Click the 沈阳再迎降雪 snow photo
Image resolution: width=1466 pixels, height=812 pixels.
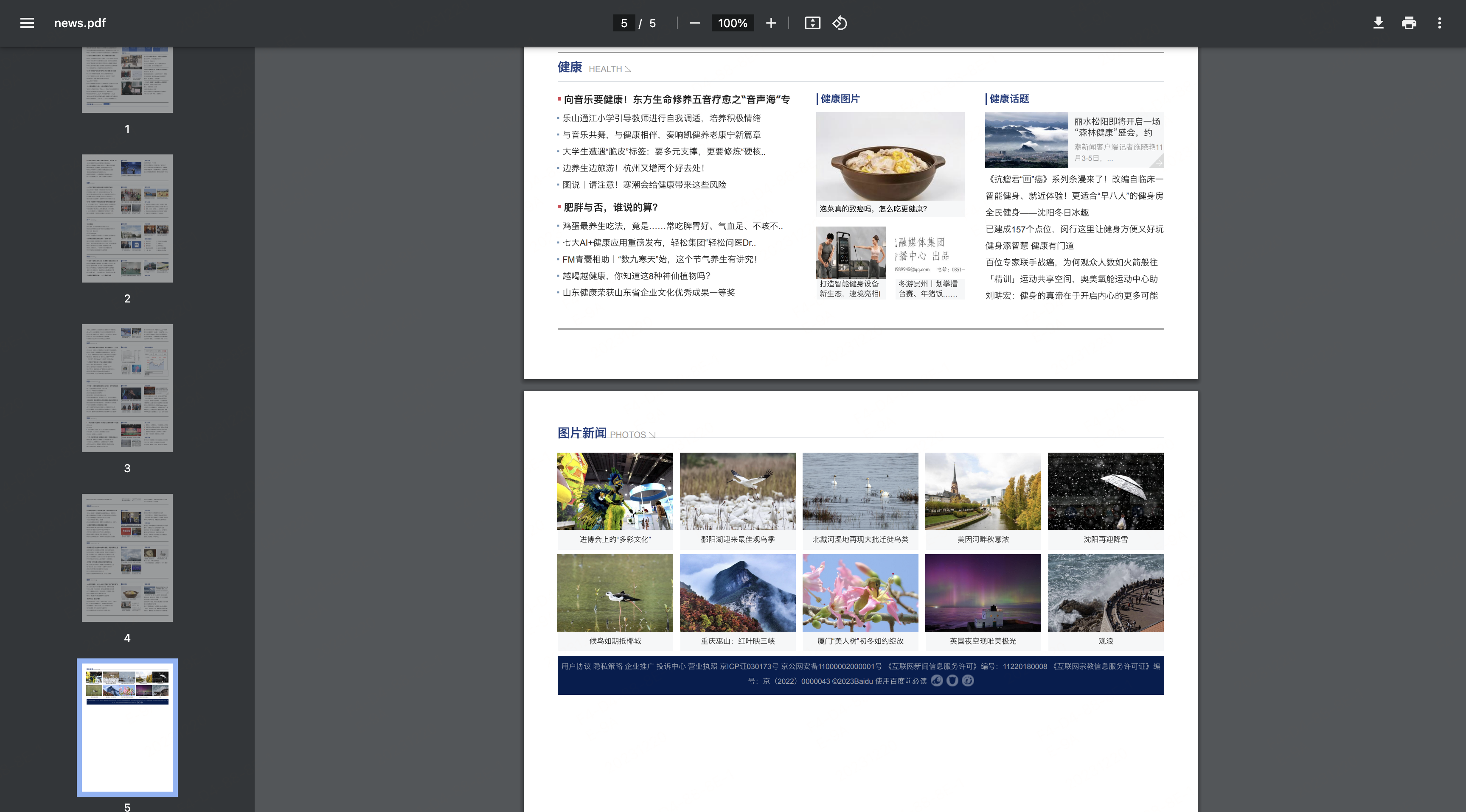[x=1105, y=491]
